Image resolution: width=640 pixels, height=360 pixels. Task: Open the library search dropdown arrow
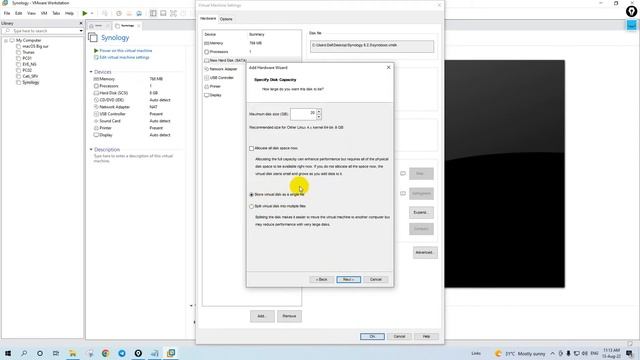coord(81,31)
